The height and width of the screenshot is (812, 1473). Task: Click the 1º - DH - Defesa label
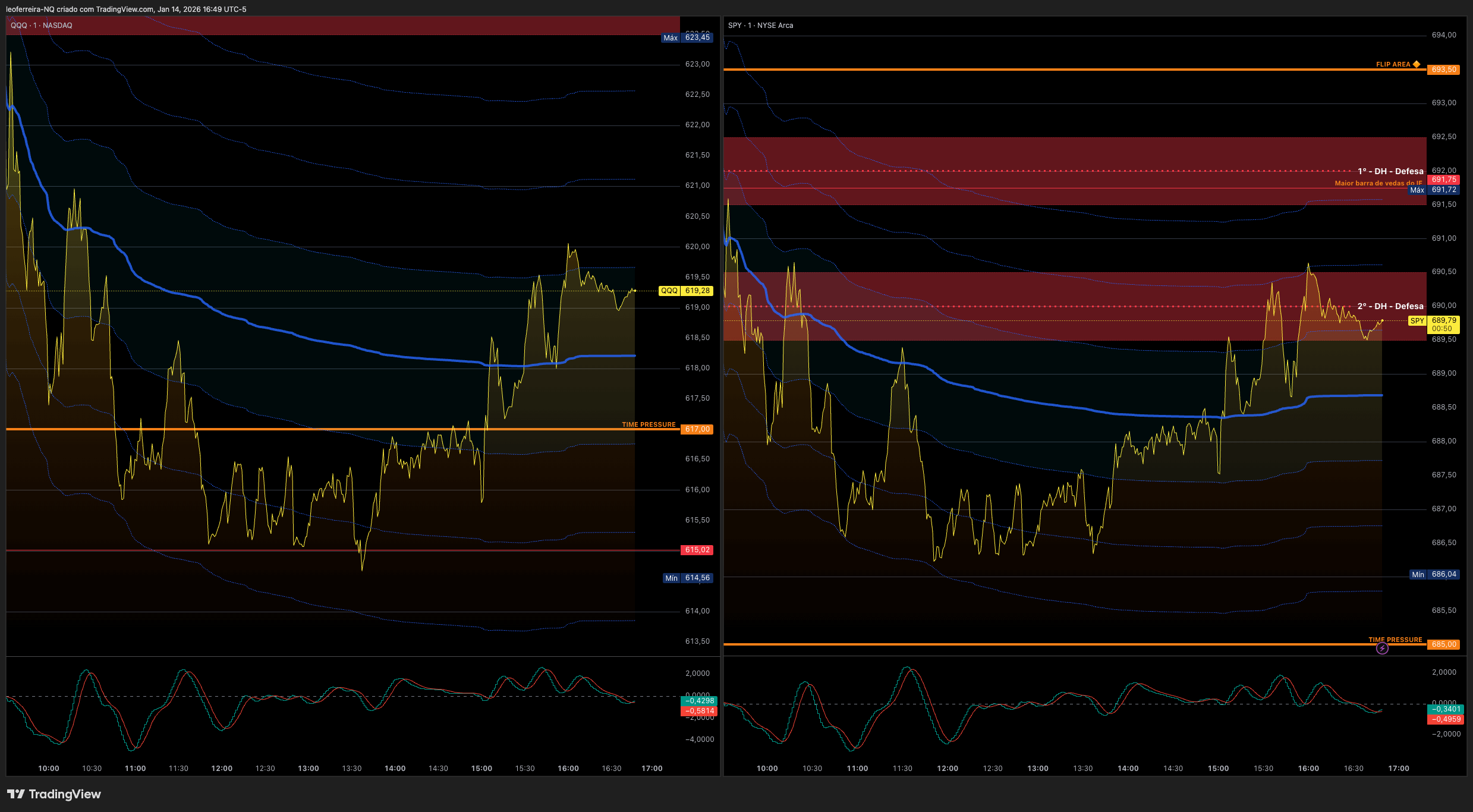click(x=1390, y=171)
